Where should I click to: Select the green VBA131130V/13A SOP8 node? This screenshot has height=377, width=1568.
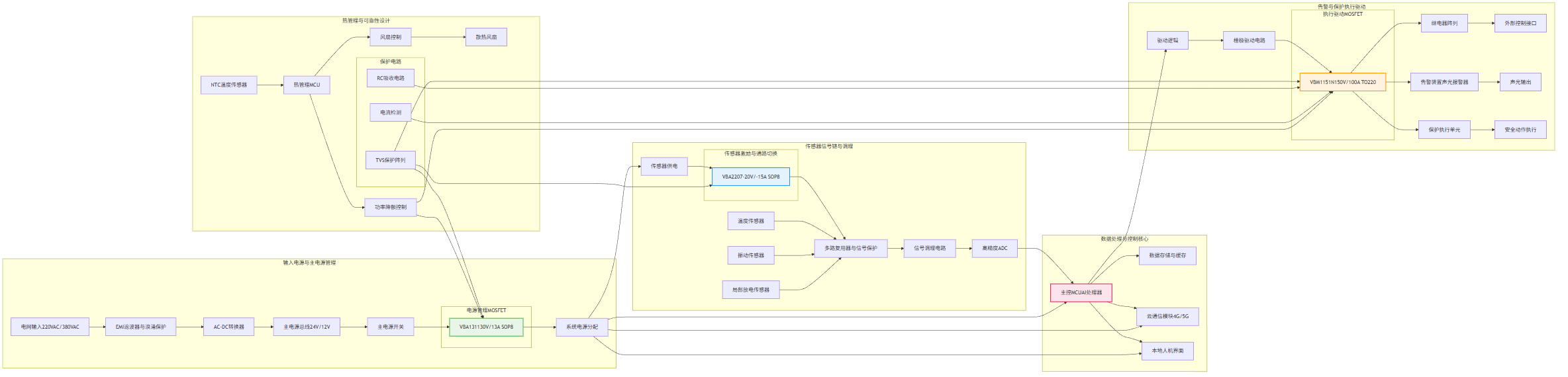[486, 327]
